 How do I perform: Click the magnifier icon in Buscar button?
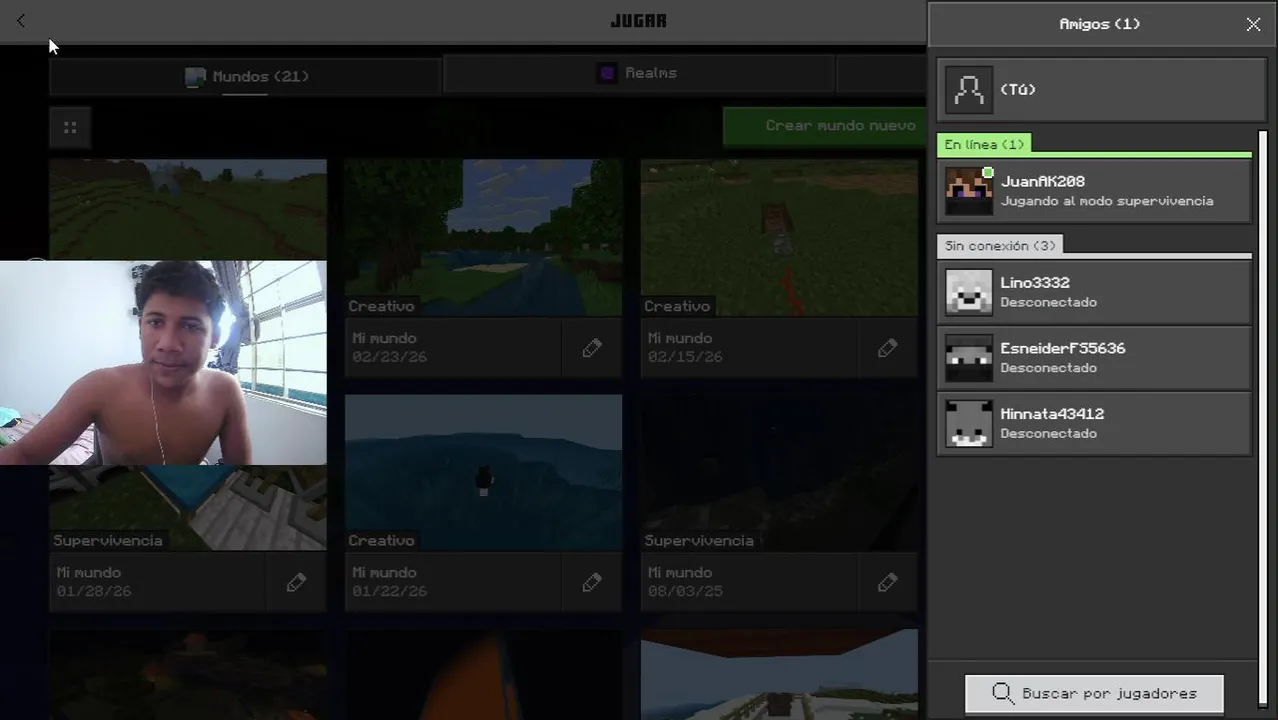[1002, 693]
